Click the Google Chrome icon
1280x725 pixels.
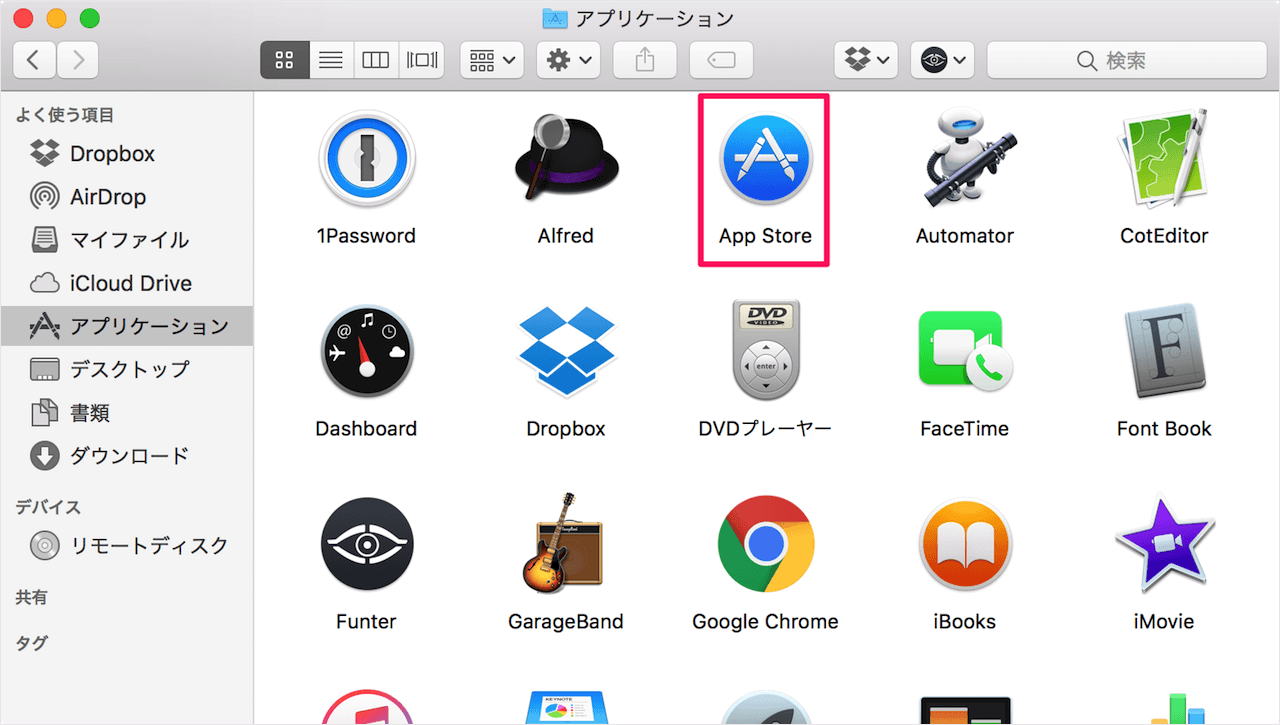pos(766,545)
